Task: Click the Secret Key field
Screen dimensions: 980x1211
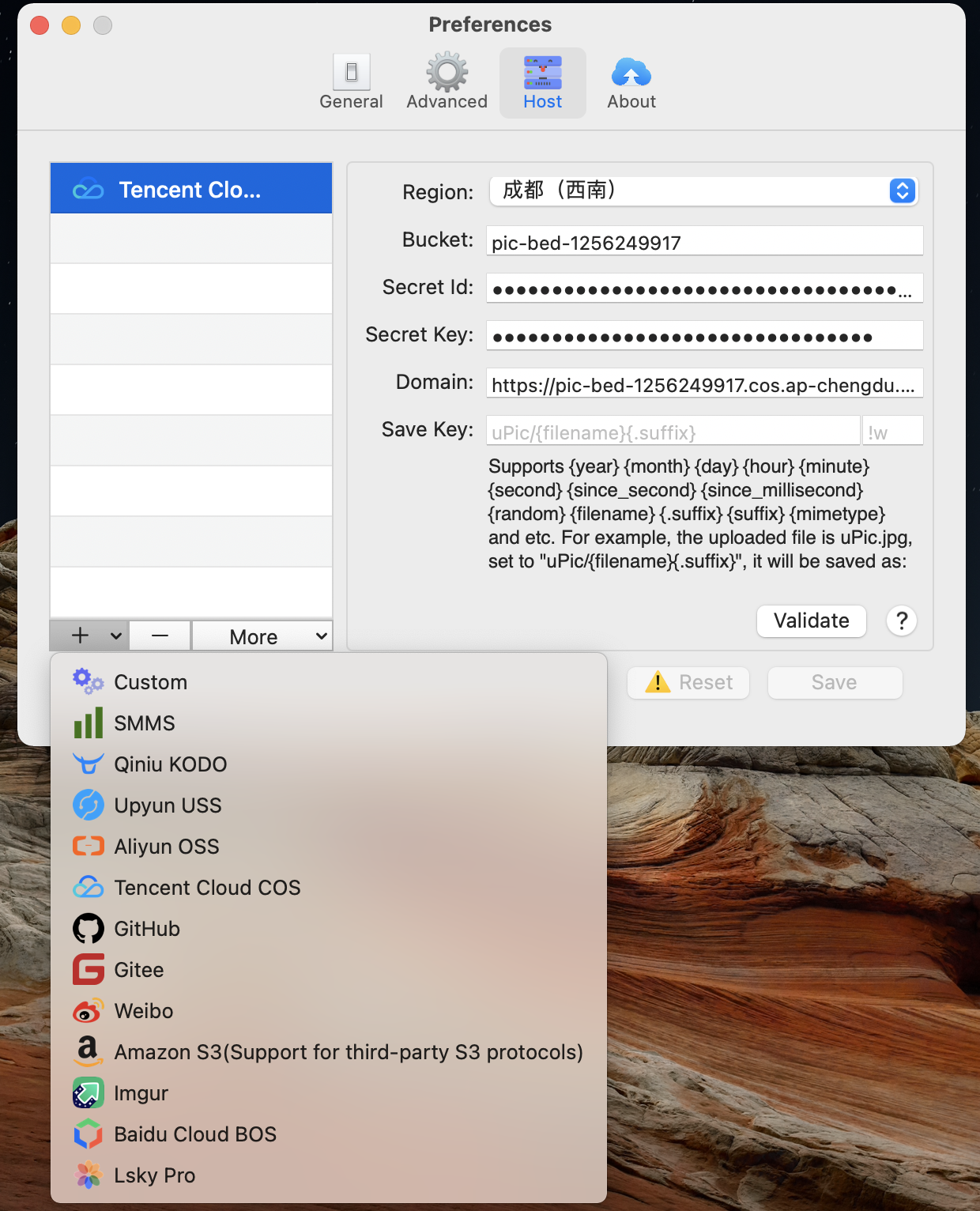Action: [x=704, y=336]
